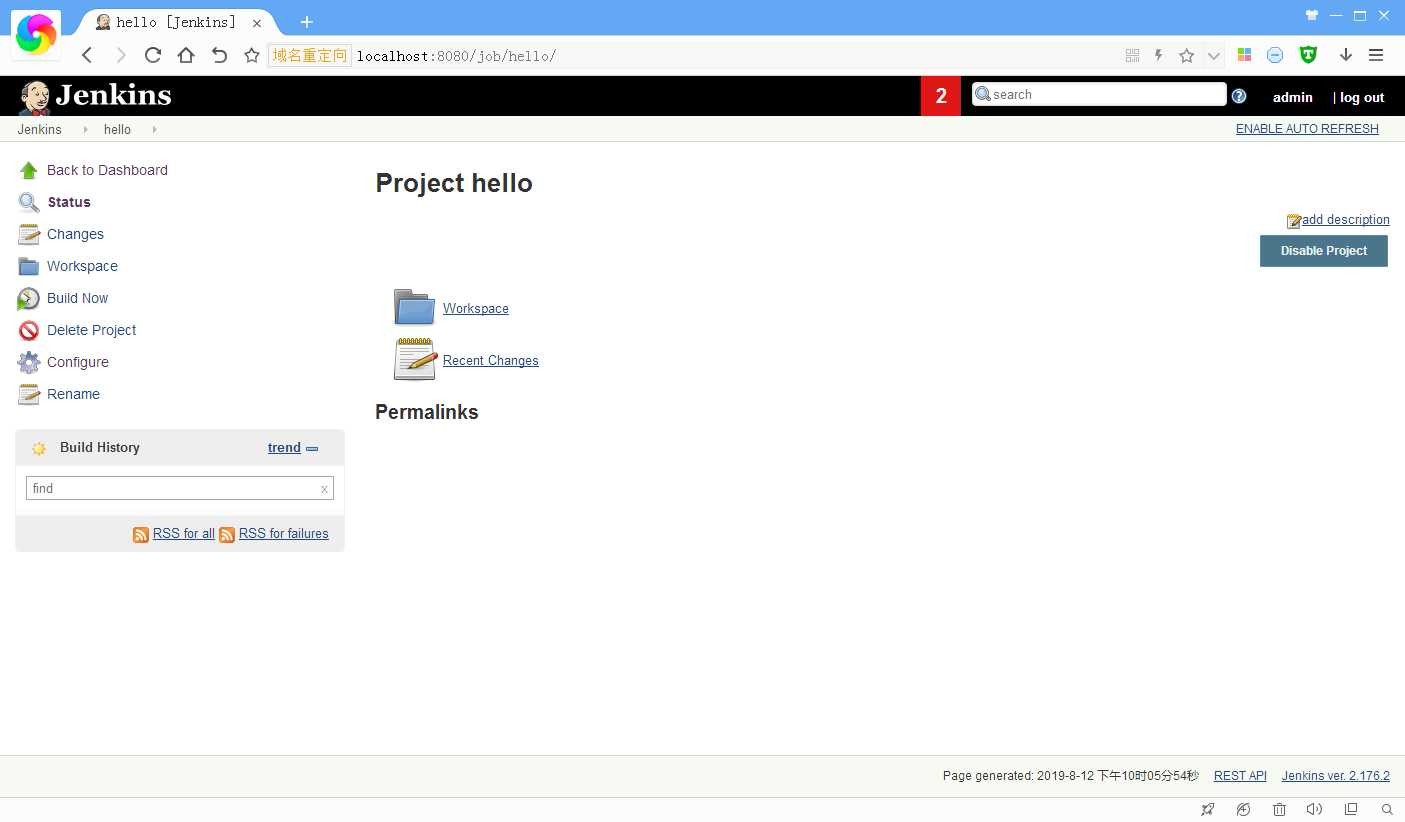Click the red notification badge showing 2
Viewport: 1405px width, 822px height.
pos(941,96)
